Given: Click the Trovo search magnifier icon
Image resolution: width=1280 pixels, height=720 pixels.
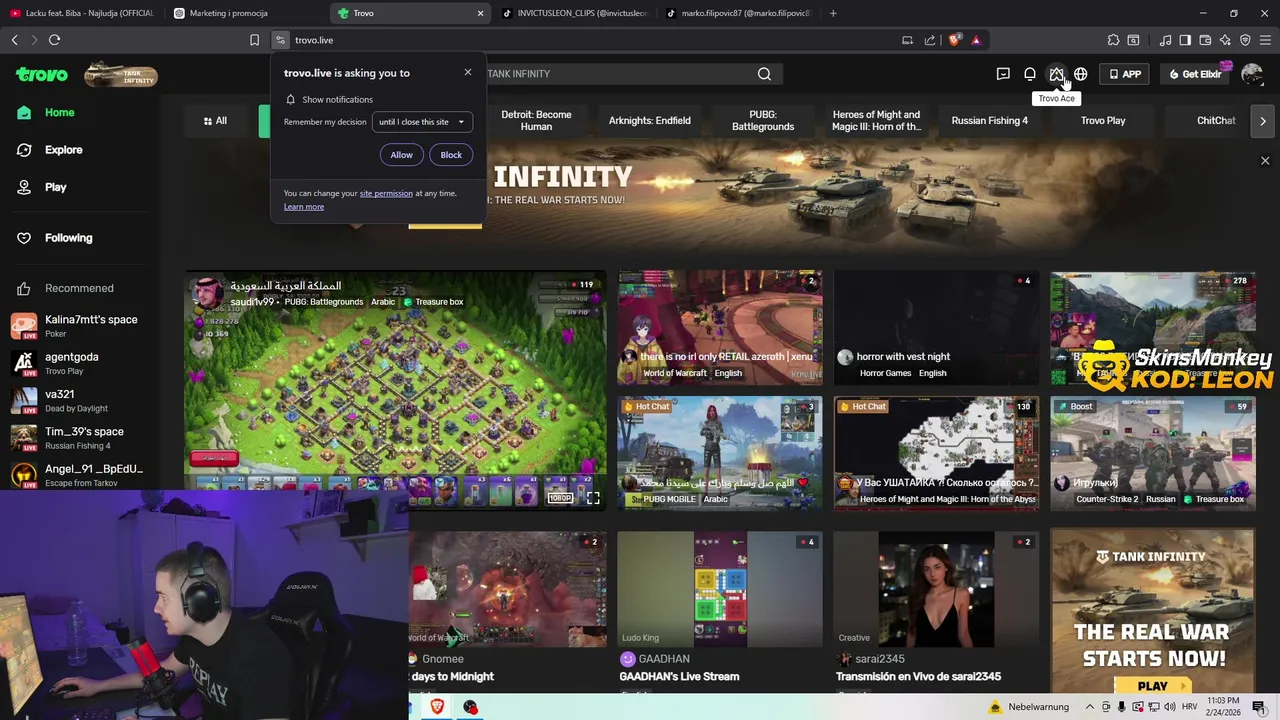Looking at the screenshot, I should (x=764, y=74).
